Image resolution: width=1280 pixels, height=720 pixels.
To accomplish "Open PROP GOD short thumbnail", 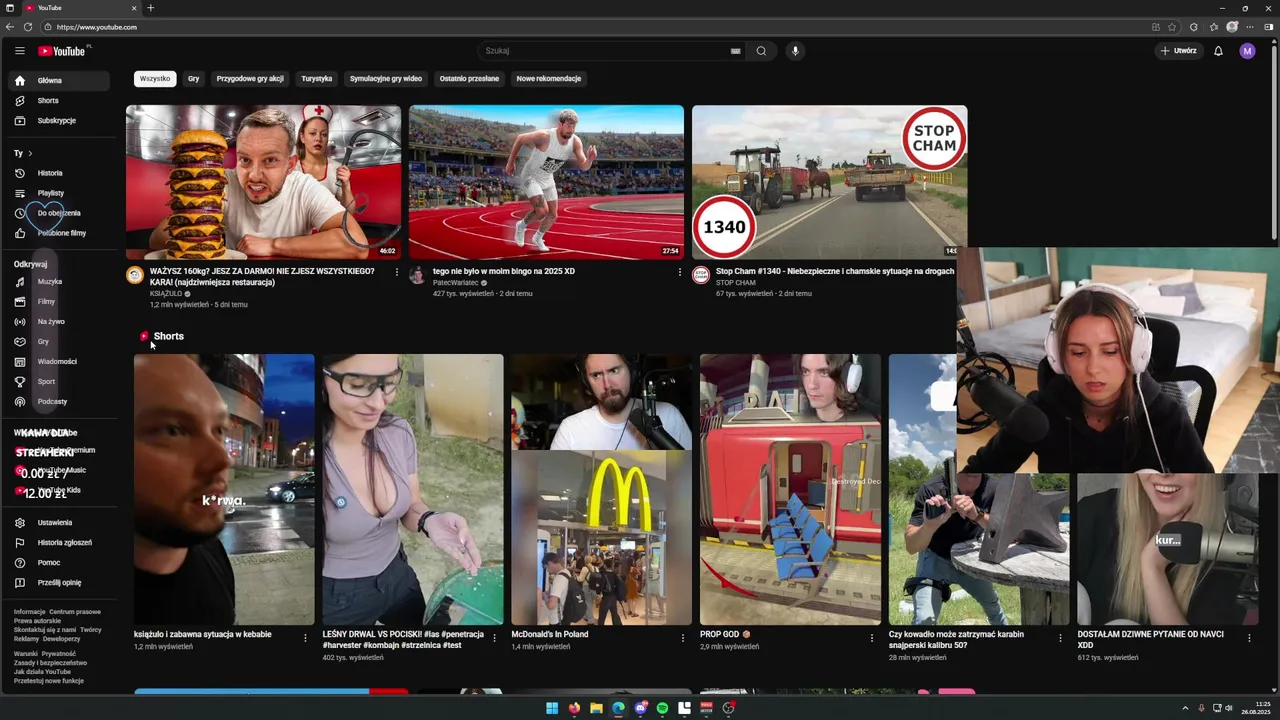I will coord(790,489).
